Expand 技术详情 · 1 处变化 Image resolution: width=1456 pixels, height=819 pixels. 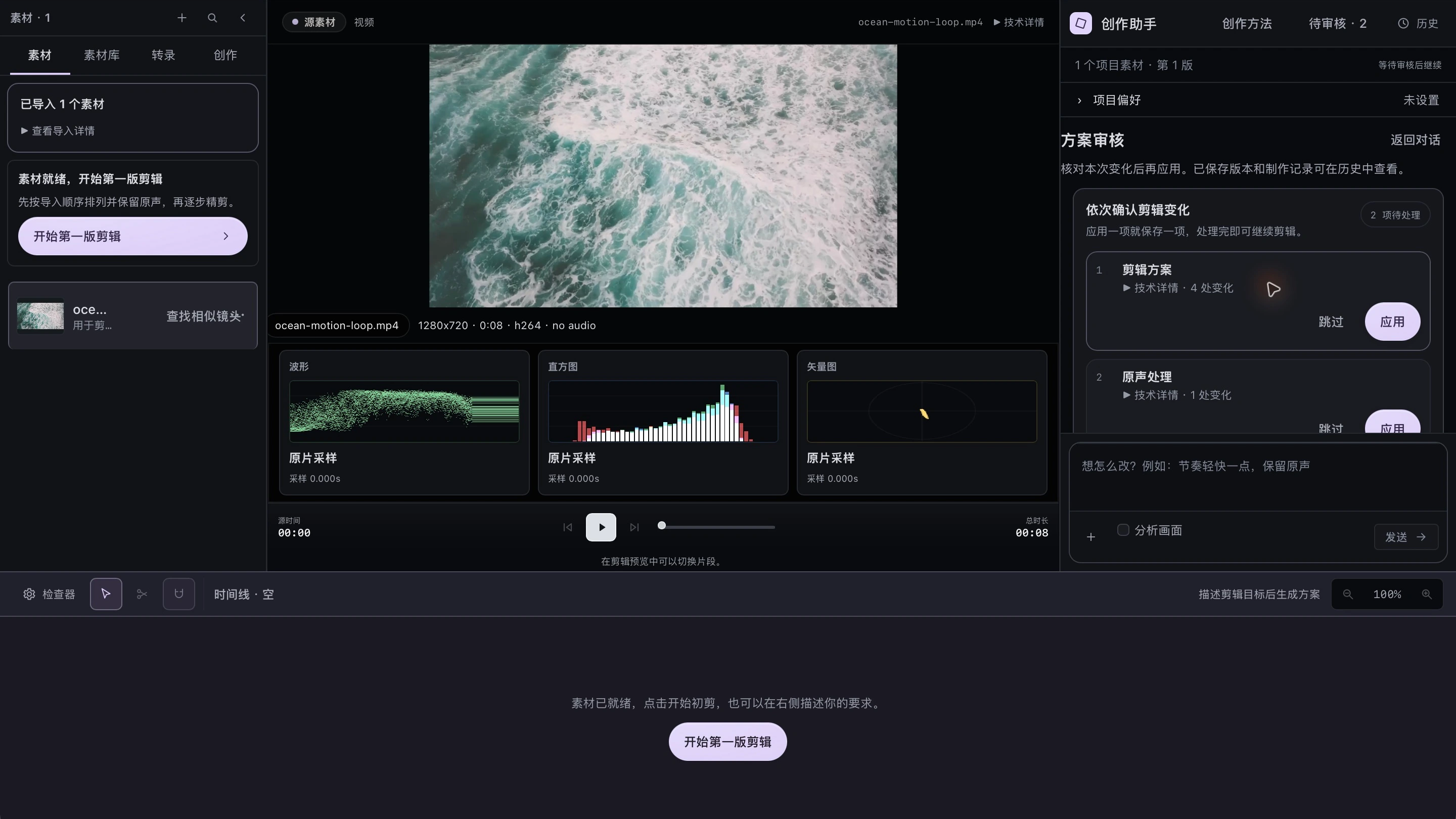tap(1177, 395)
